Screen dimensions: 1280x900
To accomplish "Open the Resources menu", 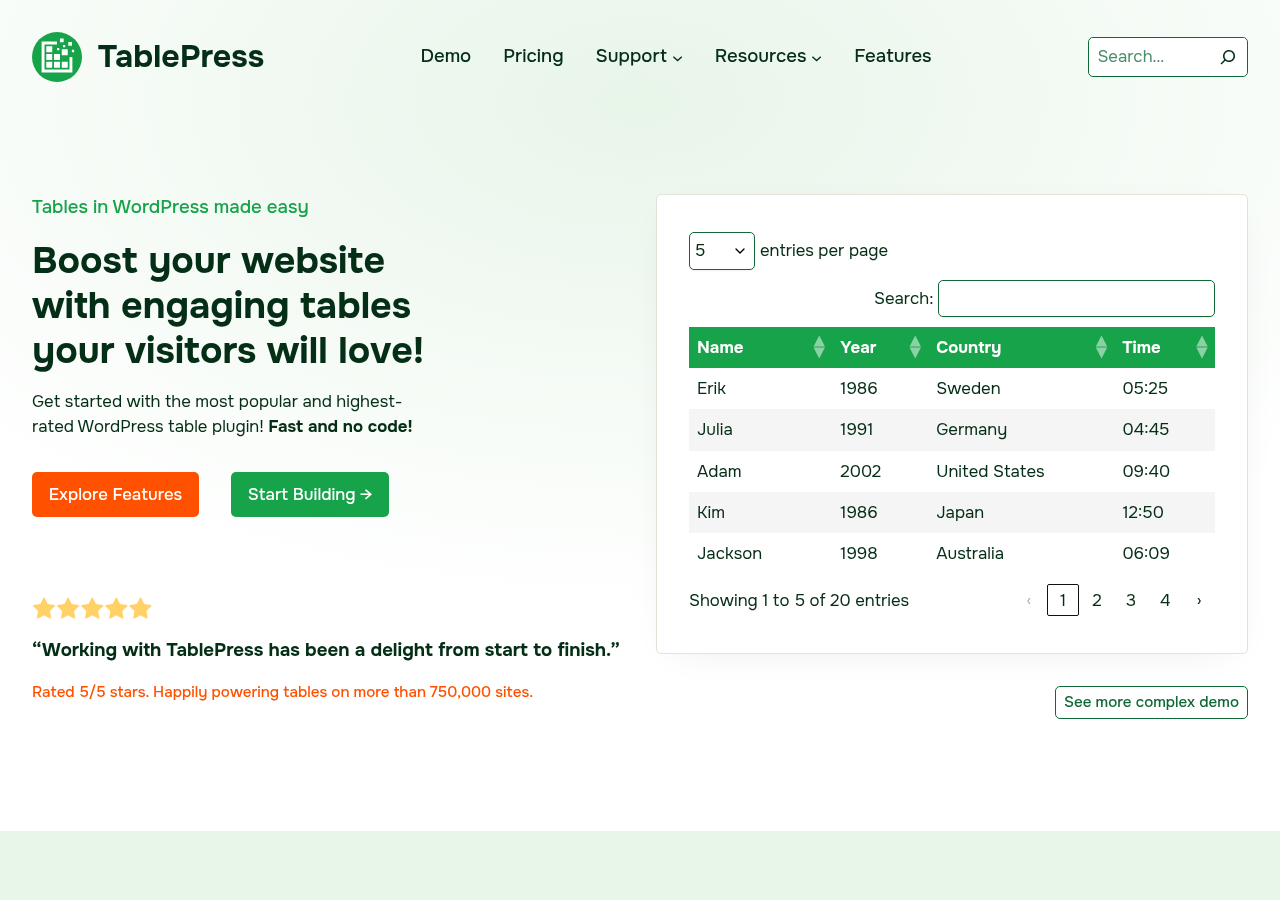I will 760,56.
